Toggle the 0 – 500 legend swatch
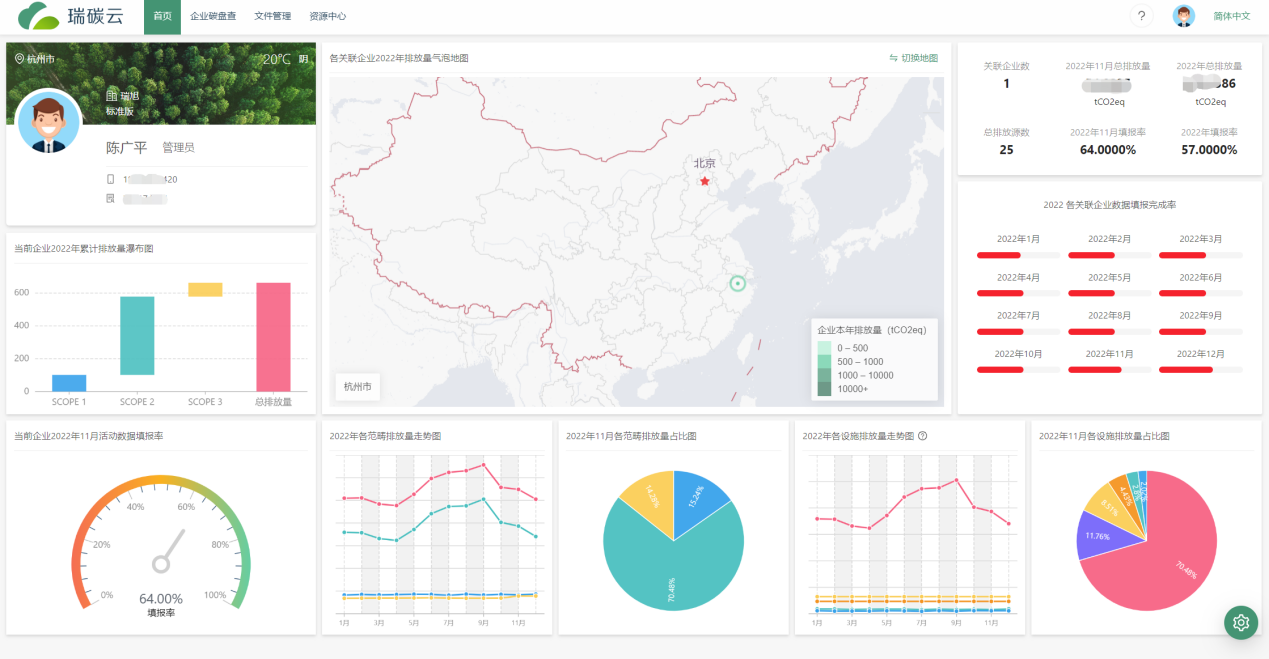Viewport: 1269px width, 659px height. coord(824,348)
